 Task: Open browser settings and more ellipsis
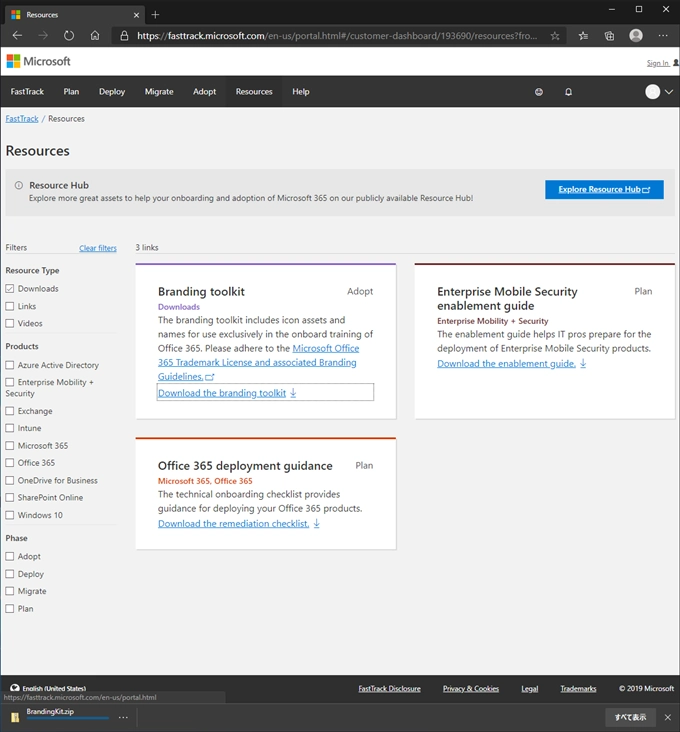pyautogui.click(x=663, y=35)
